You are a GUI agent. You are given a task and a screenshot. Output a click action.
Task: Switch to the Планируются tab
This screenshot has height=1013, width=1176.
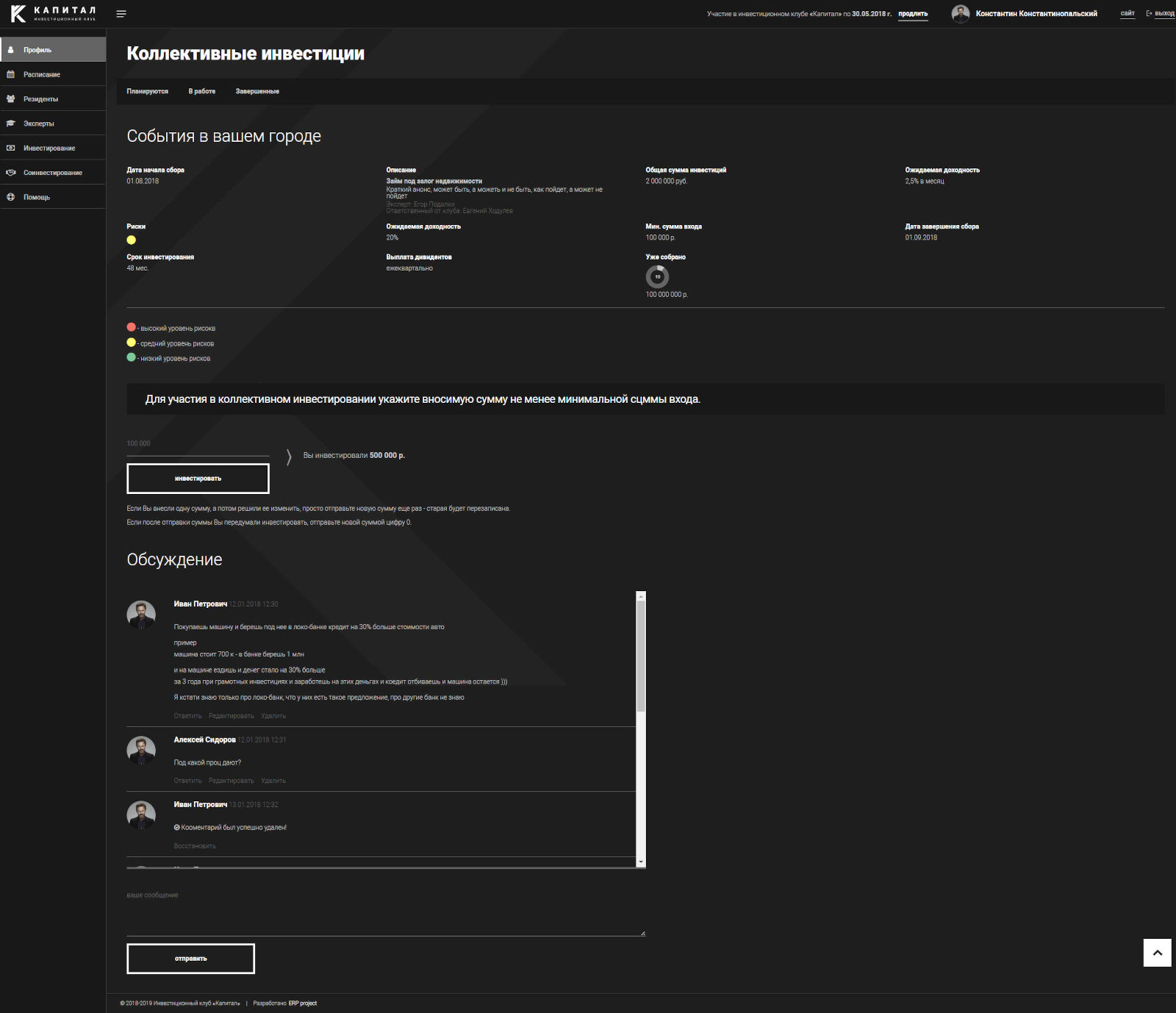point(147,92)
